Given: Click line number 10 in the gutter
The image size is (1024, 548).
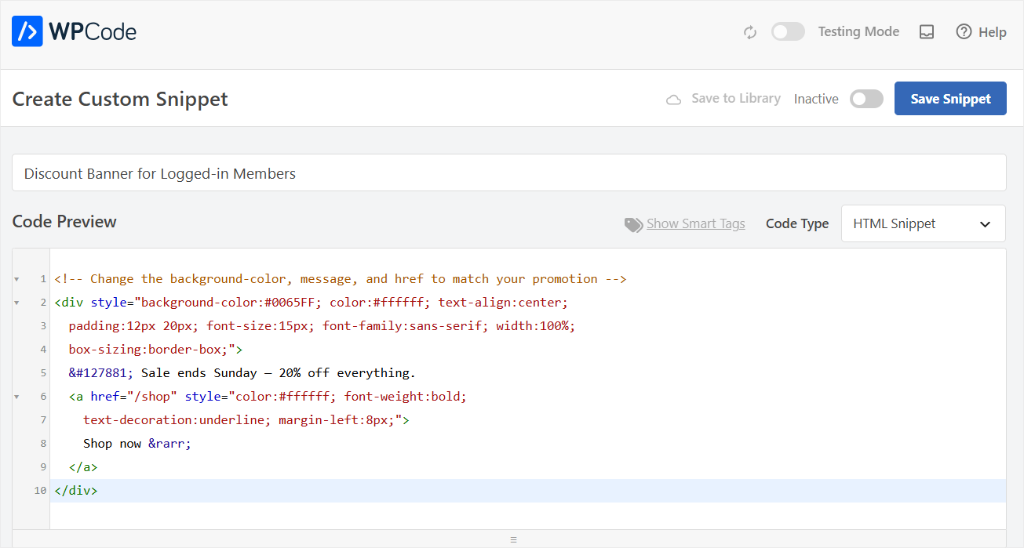Looking at the screenshot, I should click(x=40, y=491).
